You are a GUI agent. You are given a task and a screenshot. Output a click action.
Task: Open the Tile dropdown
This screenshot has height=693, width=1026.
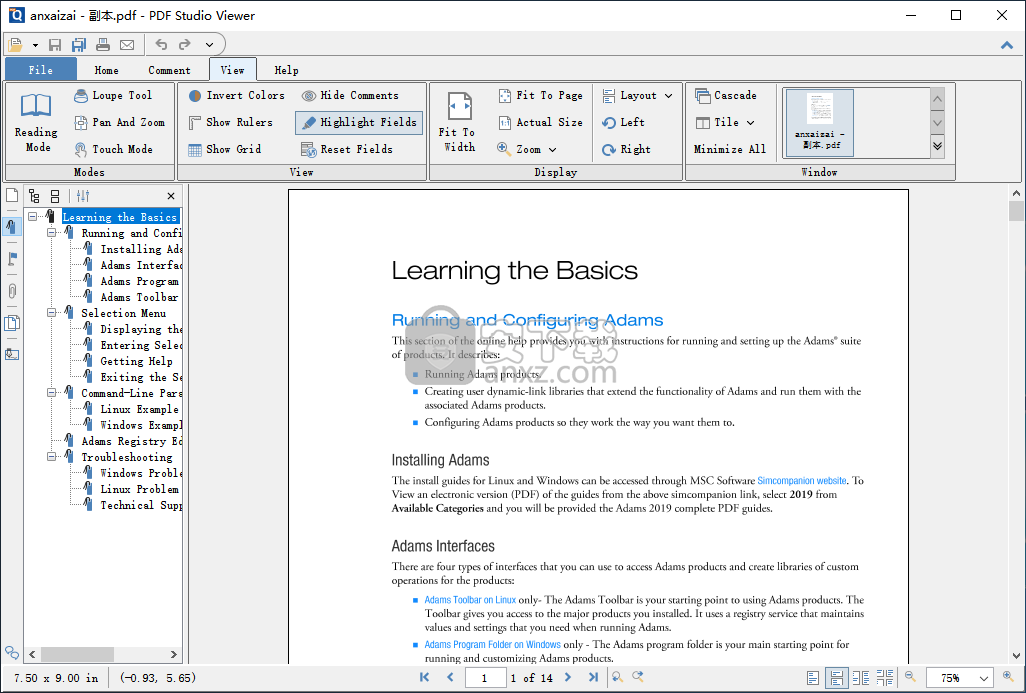pyautogui.click(x=725, y=122)
